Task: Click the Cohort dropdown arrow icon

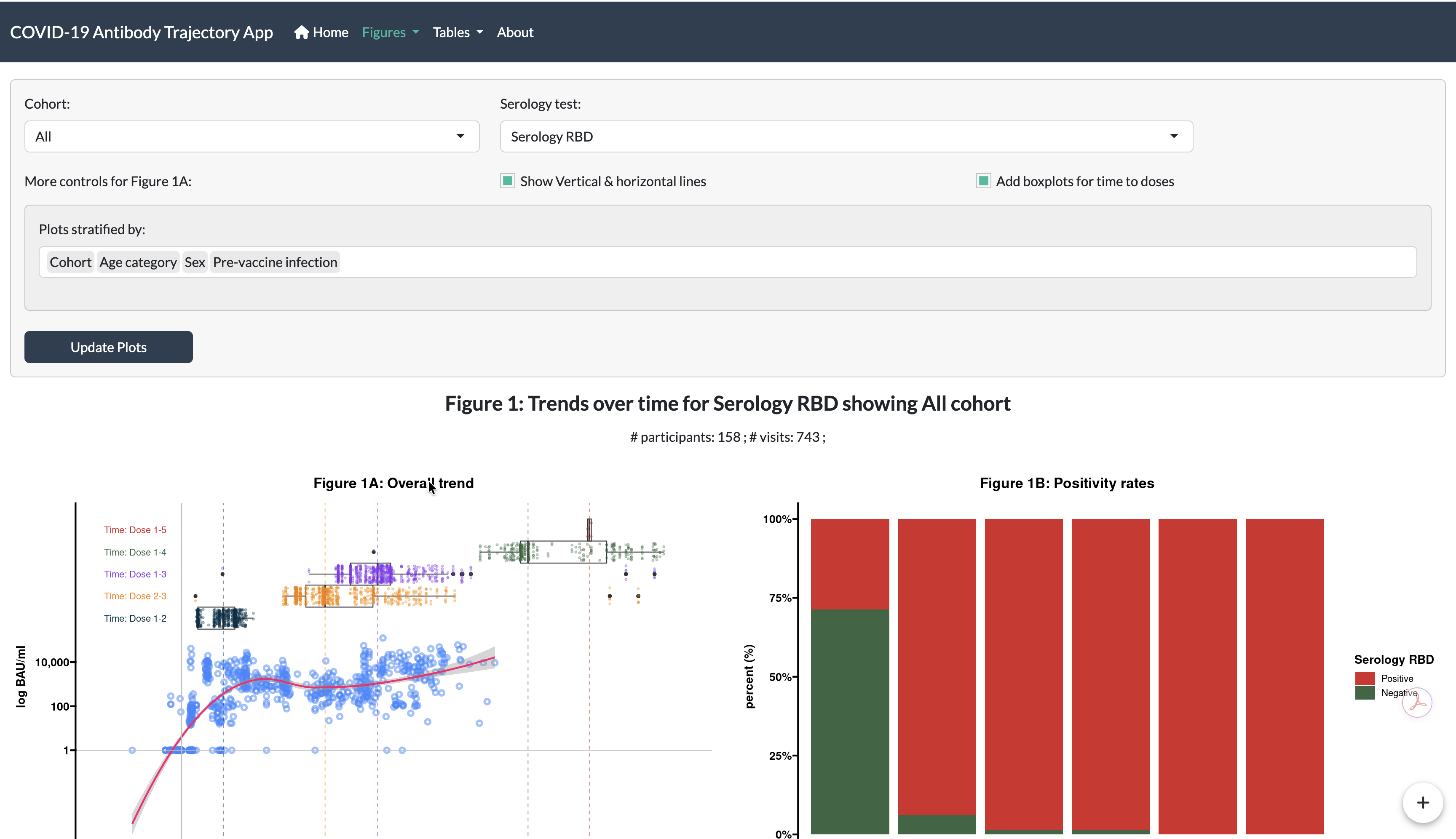Action: pyautogui.click(x=460, y=136)
